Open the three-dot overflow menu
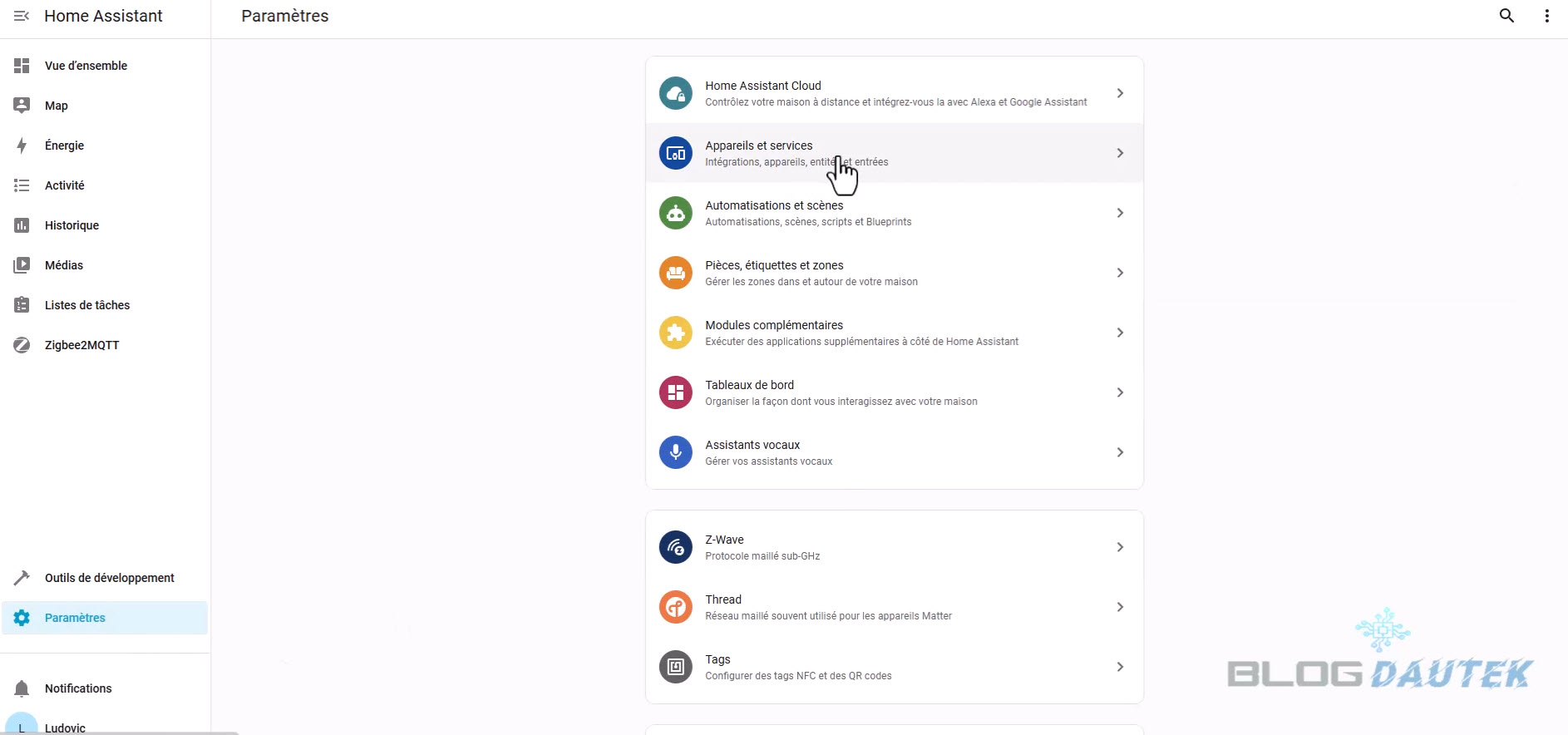Screen dimensions: 1568x735 click(1546, 16)
